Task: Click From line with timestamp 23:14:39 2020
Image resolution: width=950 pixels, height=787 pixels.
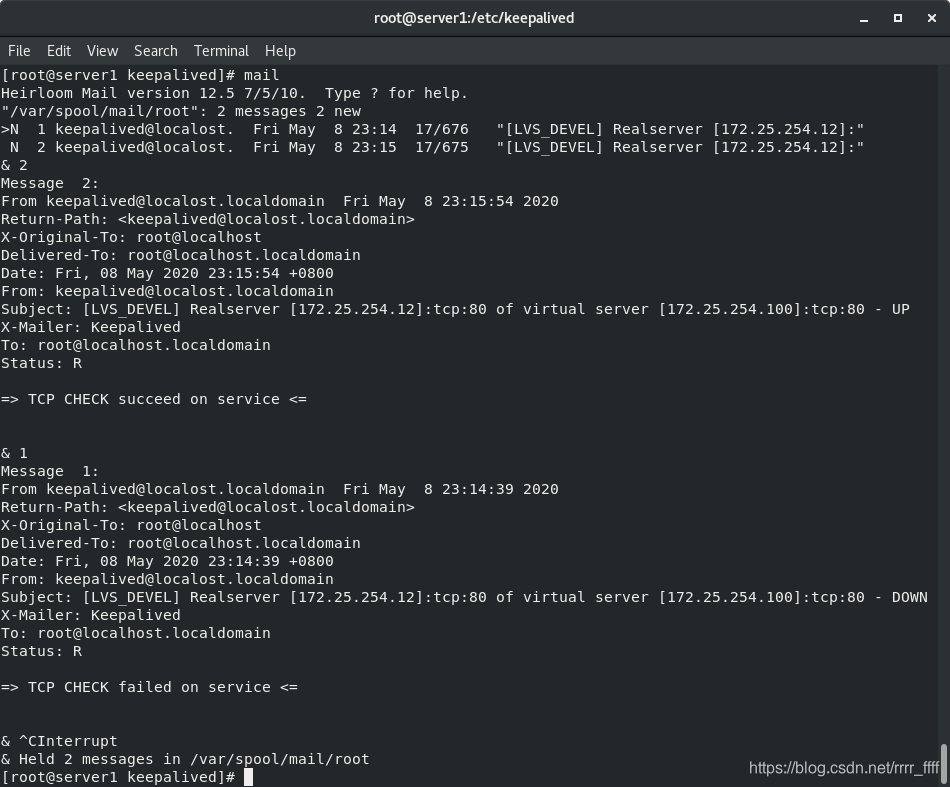Action: tap(279, 490)
